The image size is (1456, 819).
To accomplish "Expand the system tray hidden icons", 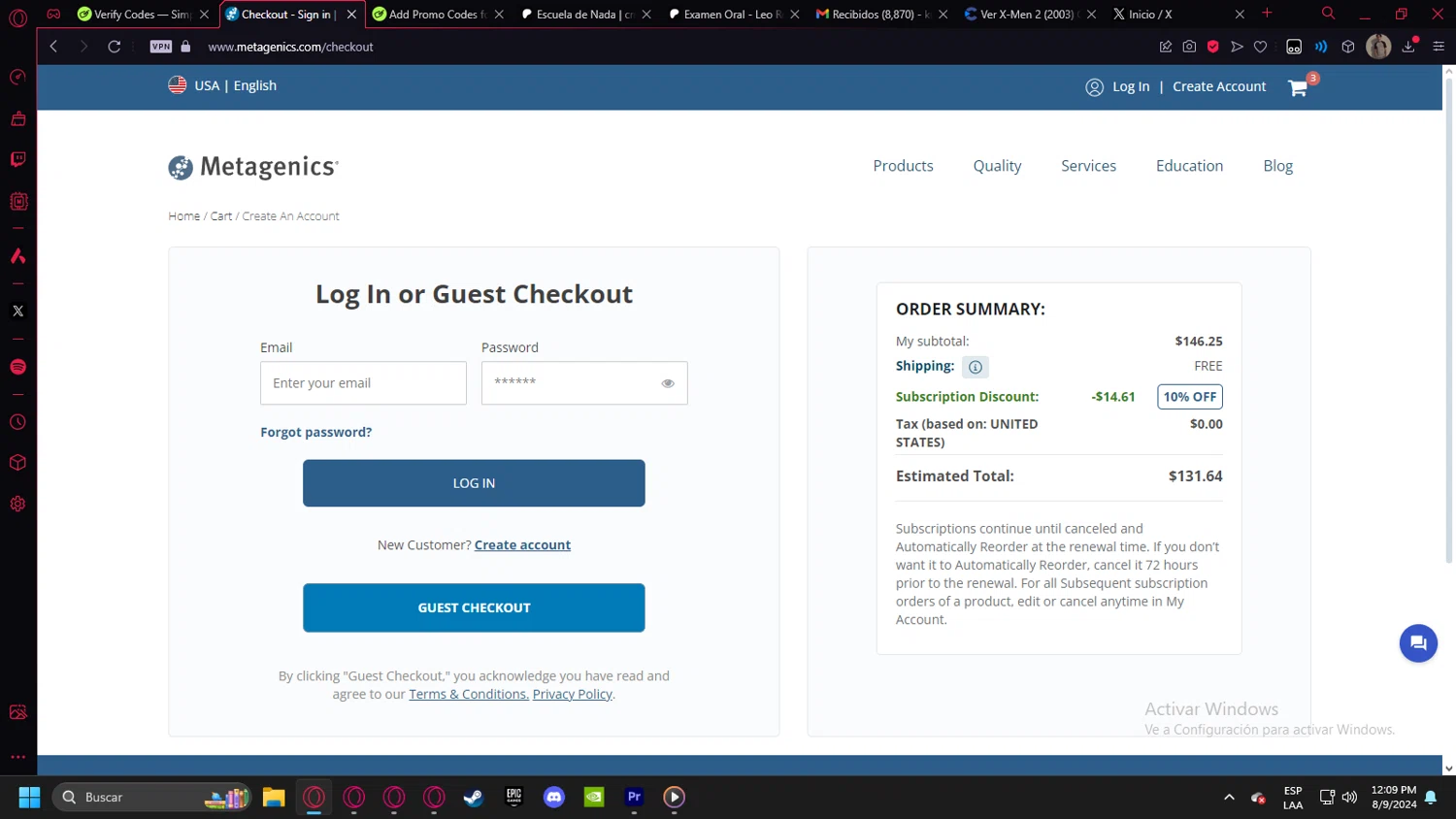I will click(1229, 798).
